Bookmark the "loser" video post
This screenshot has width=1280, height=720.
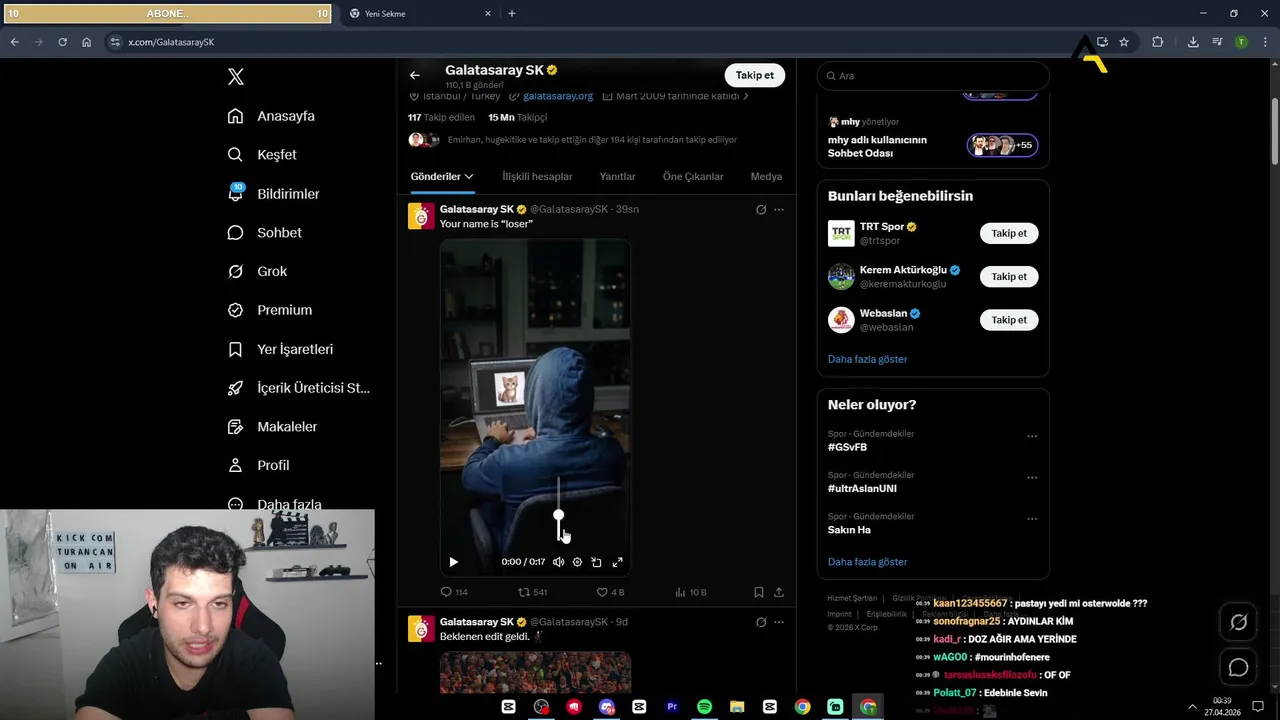pyautogui.click(x=759, y=592)
